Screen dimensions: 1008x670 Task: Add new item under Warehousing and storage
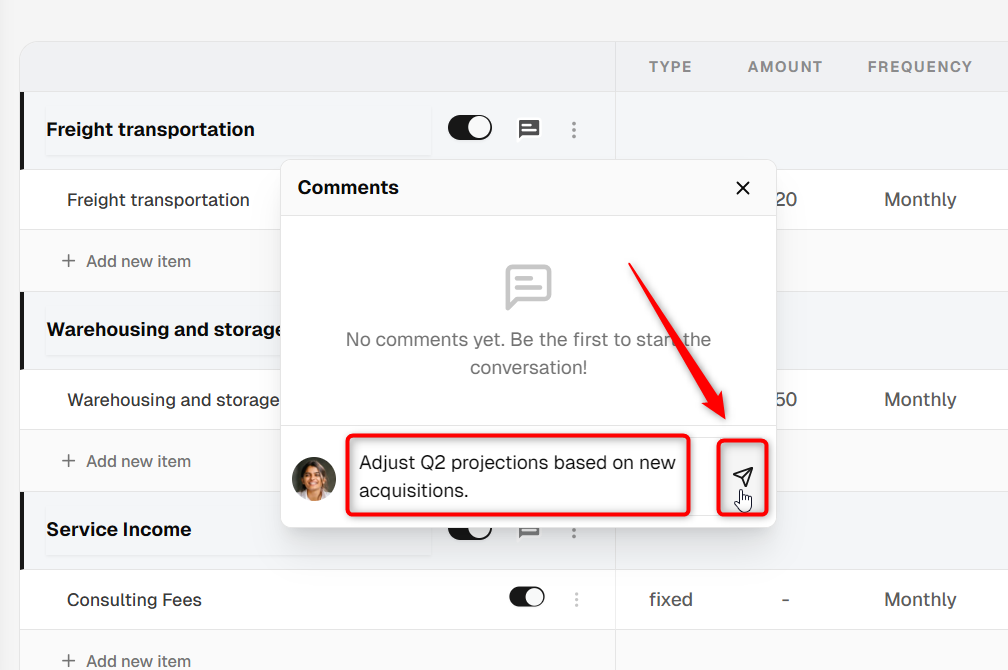pos(126,461)
